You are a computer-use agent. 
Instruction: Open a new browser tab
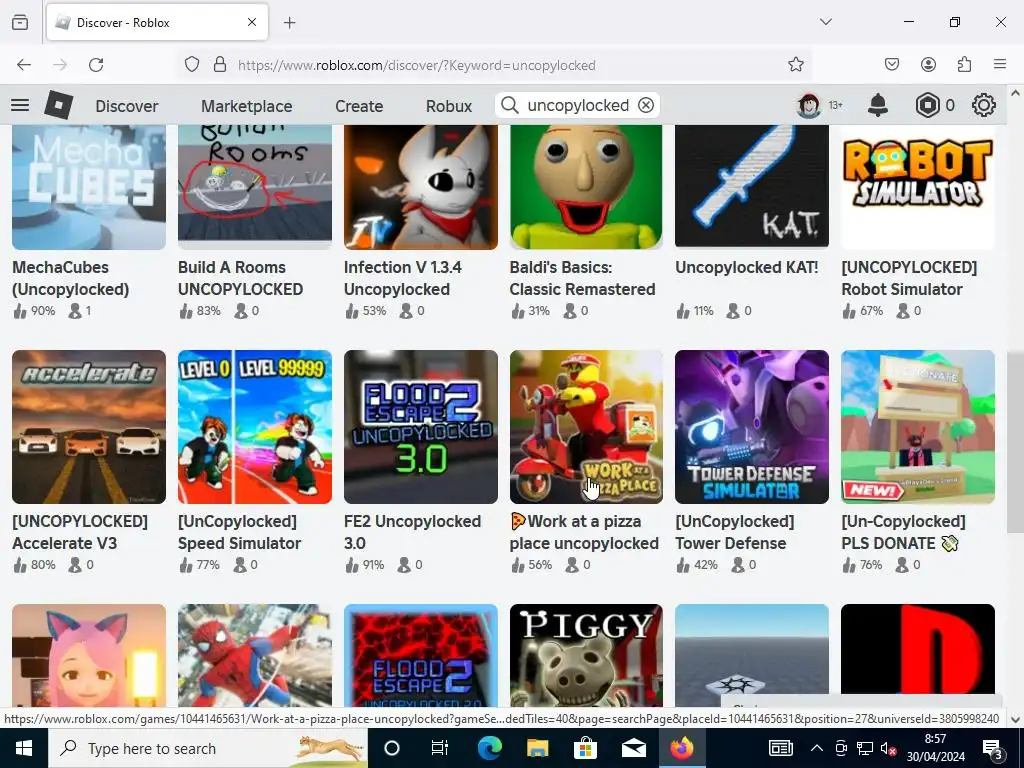(290, 23)
